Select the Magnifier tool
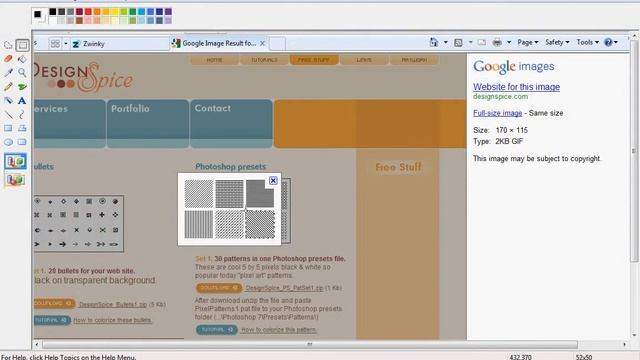 tap(22, 73)
